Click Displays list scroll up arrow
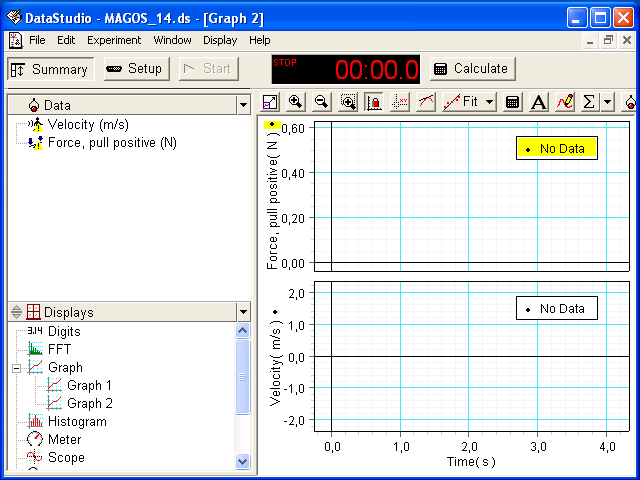Viewport: 640px width, 480px height. click(243, 330)
